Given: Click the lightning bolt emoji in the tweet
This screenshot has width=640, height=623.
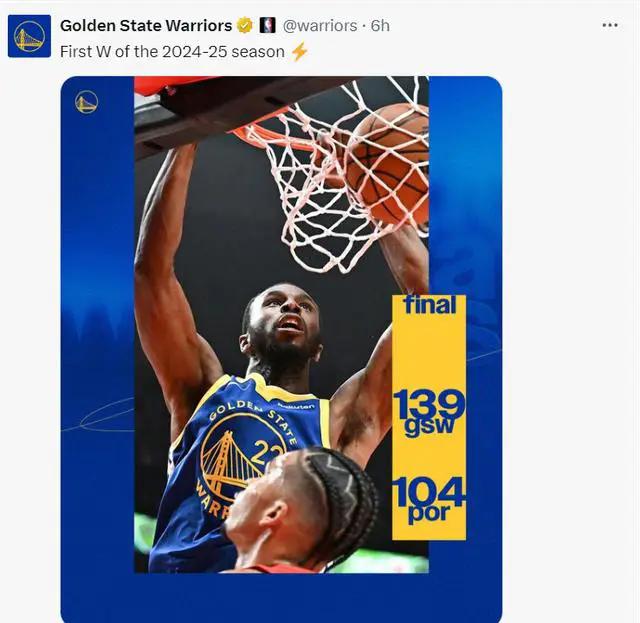Looking at the screenshot, I should point(299,52).
